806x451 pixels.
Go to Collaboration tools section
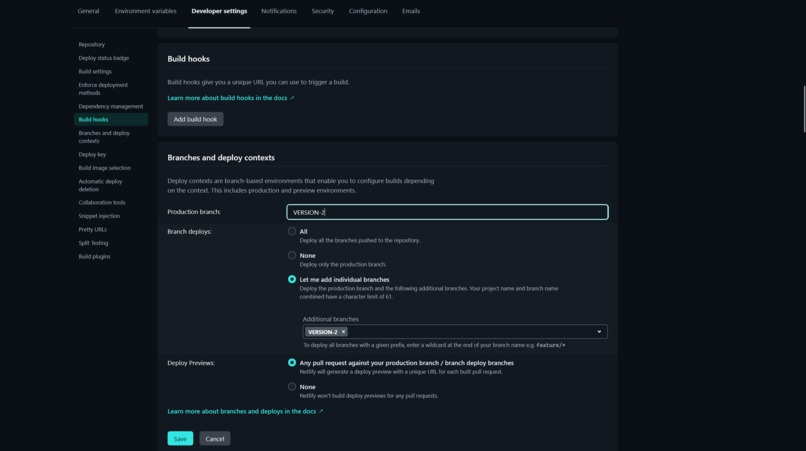coord(102,203)
